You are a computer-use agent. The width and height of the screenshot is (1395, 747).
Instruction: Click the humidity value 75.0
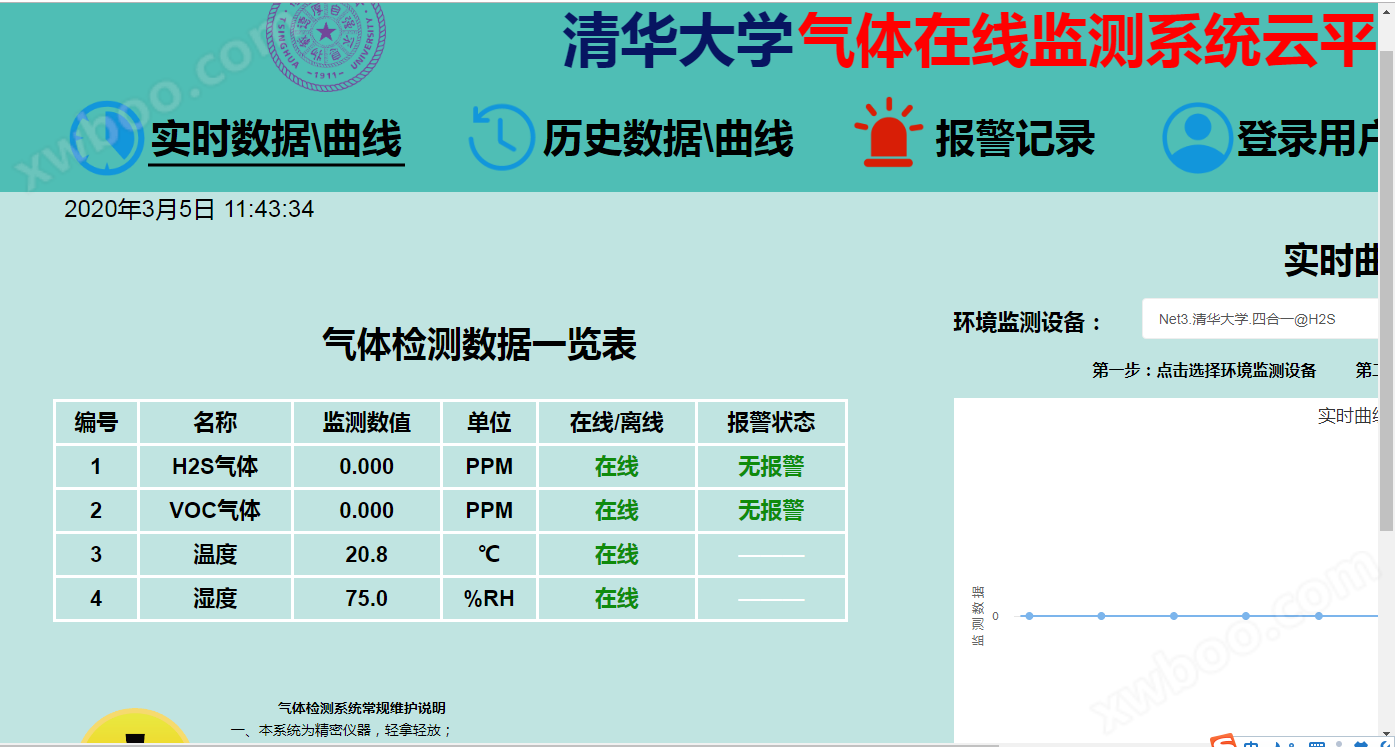coord(367,599)
